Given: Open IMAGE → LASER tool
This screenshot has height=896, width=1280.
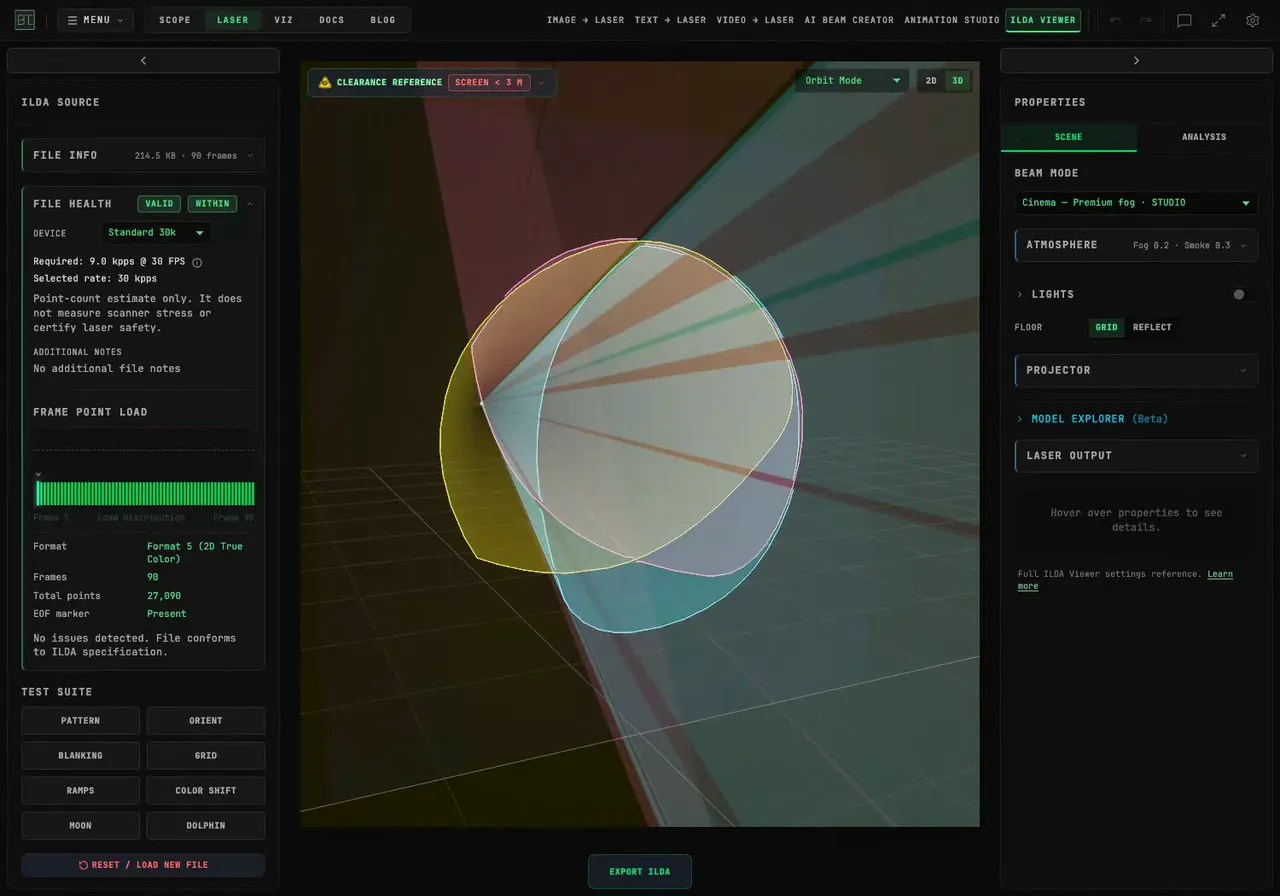Looking at the screenshot, I should (585, 20).
